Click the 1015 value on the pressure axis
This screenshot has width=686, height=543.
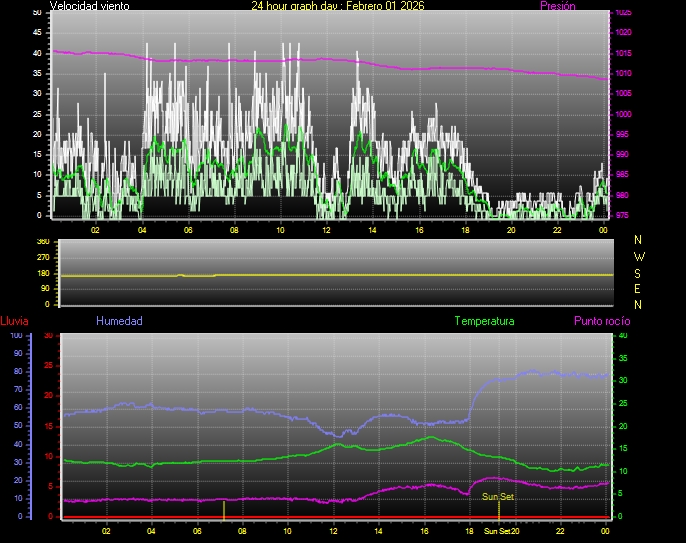[623, 53]
